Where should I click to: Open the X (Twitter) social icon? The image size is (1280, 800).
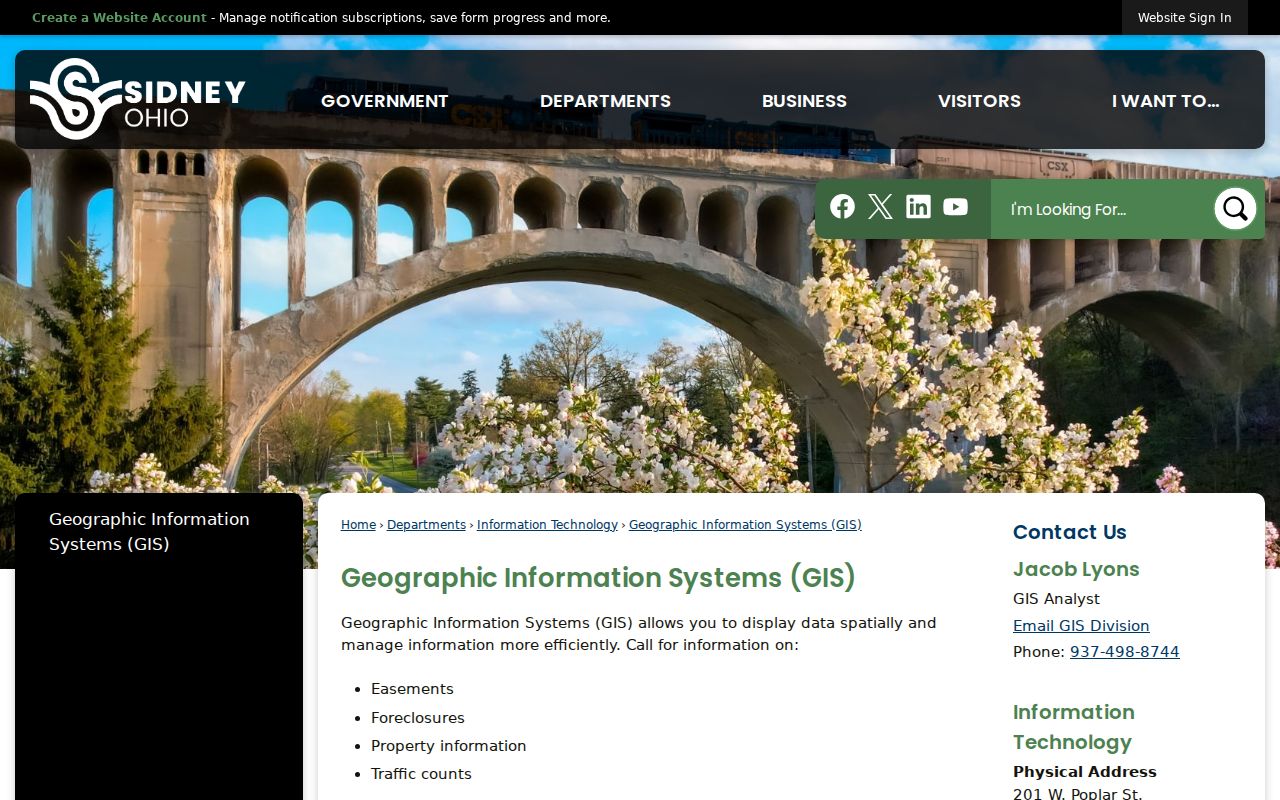coord(880,207)
